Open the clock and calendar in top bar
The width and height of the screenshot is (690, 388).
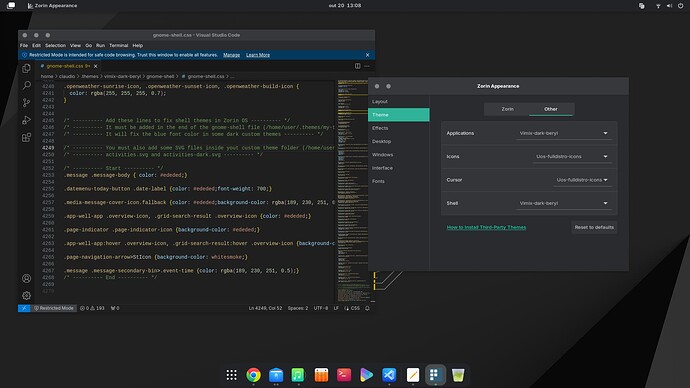[x=345, y=6]
